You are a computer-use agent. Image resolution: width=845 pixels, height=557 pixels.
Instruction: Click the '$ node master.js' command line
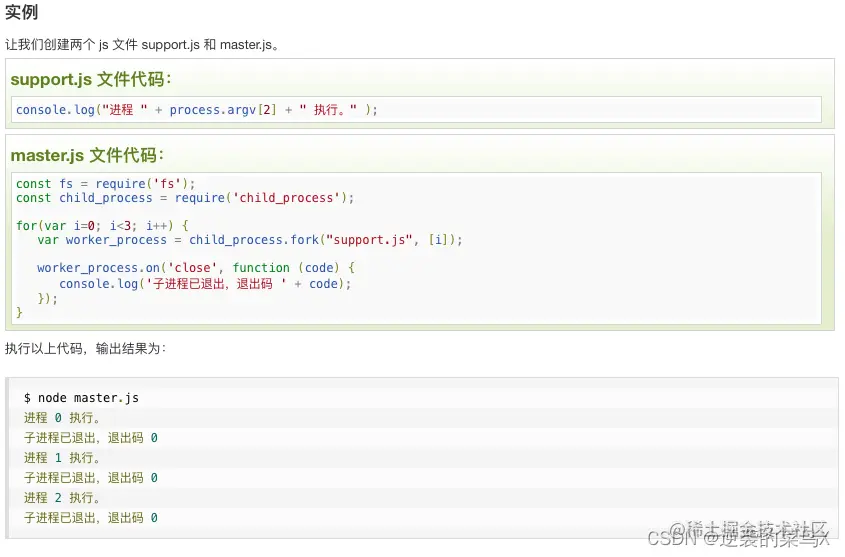tap(81, 398)
